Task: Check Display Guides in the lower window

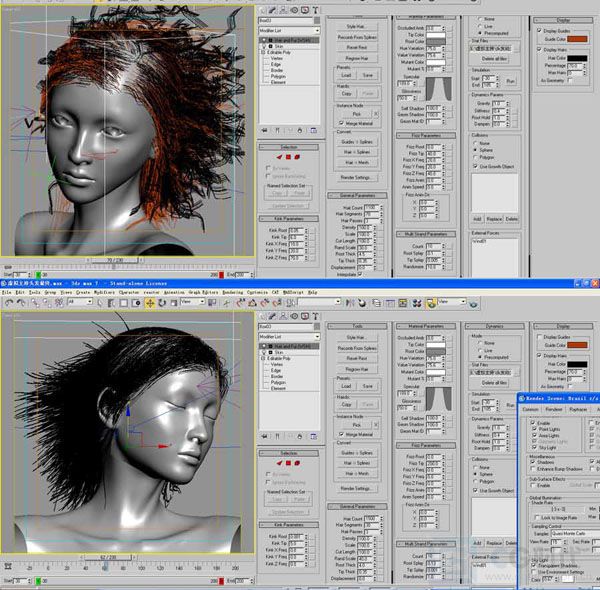Action: pos(539,337)
